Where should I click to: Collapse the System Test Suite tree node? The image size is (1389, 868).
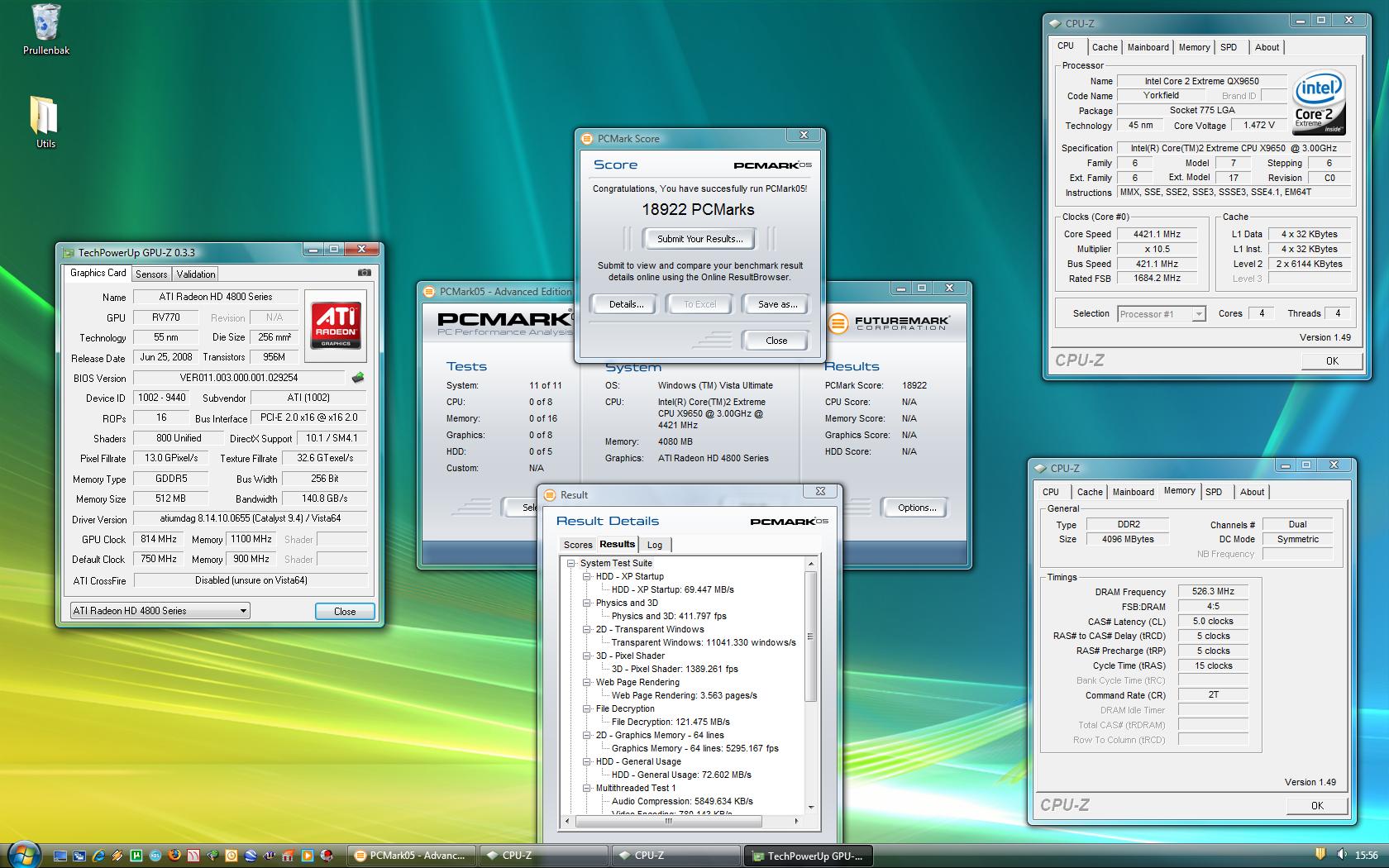coord(571,563)
